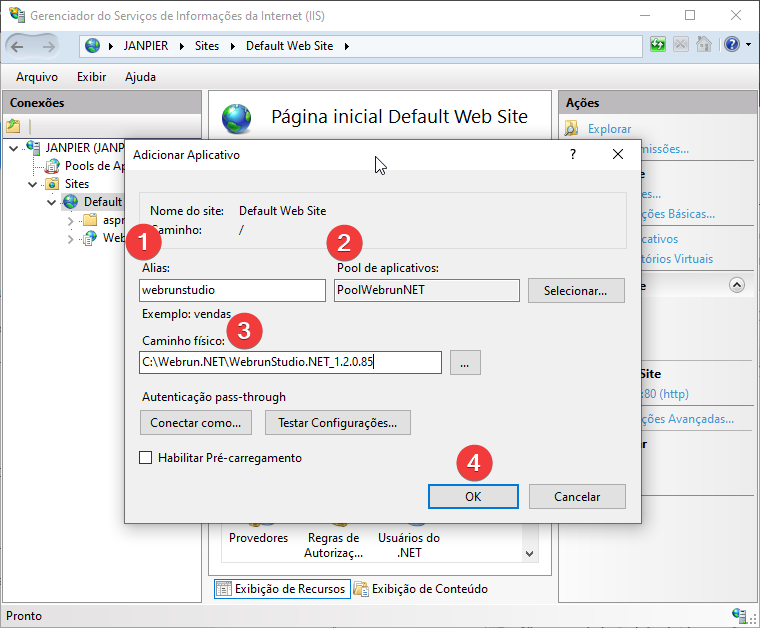Enable the Habilitar Pré-carregamento checkbox

pos(146,458)
